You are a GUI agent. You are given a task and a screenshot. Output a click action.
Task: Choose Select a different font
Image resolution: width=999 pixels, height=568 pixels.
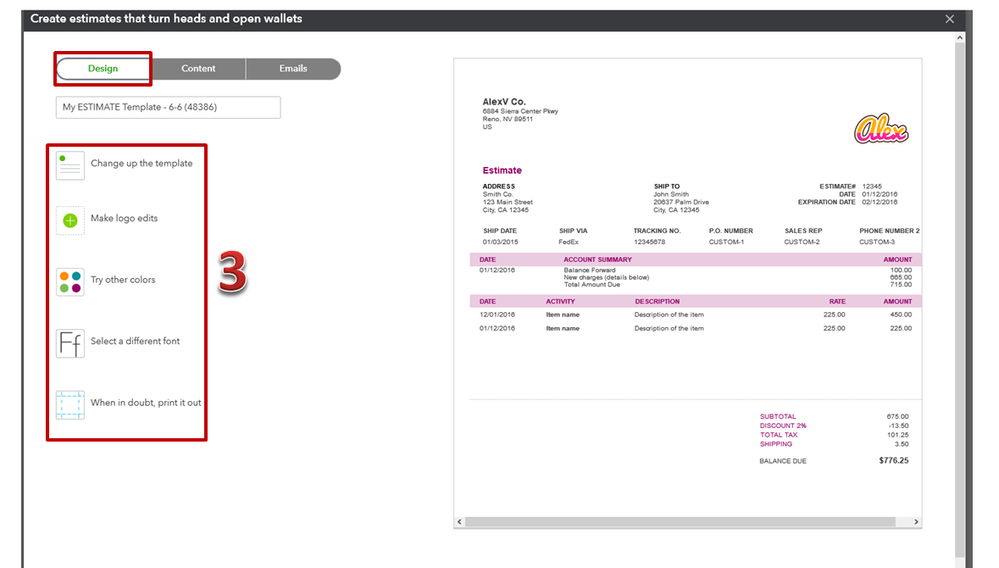coord(135,341)
